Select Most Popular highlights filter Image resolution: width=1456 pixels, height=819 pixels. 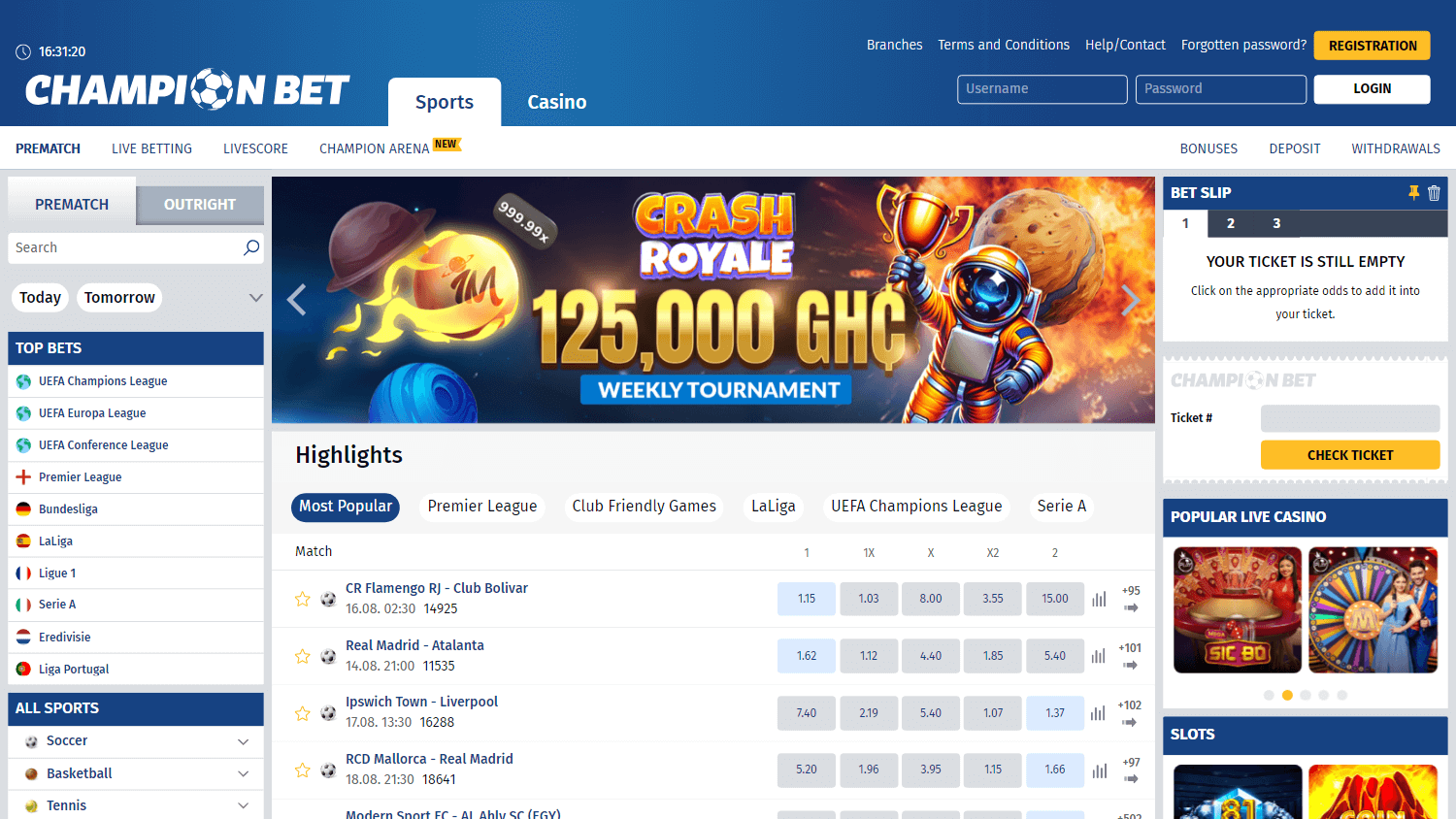[346, 507]
